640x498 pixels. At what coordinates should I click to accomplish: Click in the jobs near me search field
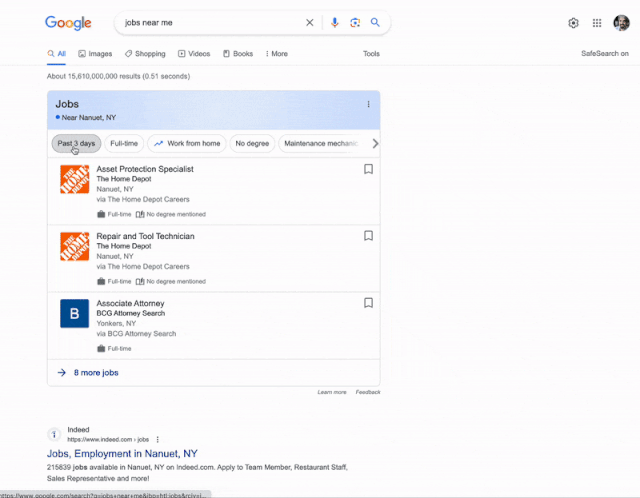pyautogui.click(x=212, y=23)
